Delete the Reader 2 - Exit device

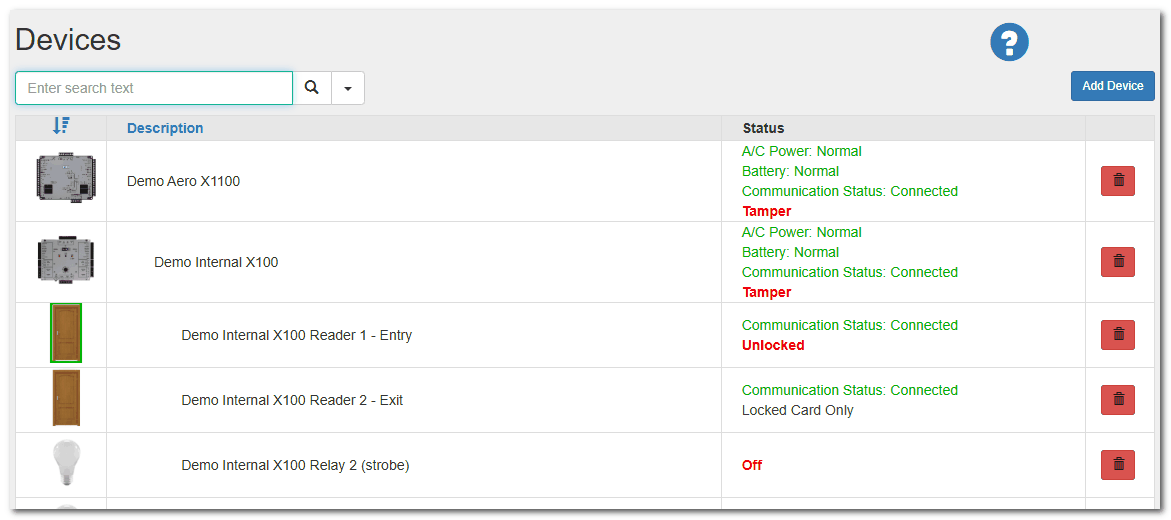[1118, 400]
